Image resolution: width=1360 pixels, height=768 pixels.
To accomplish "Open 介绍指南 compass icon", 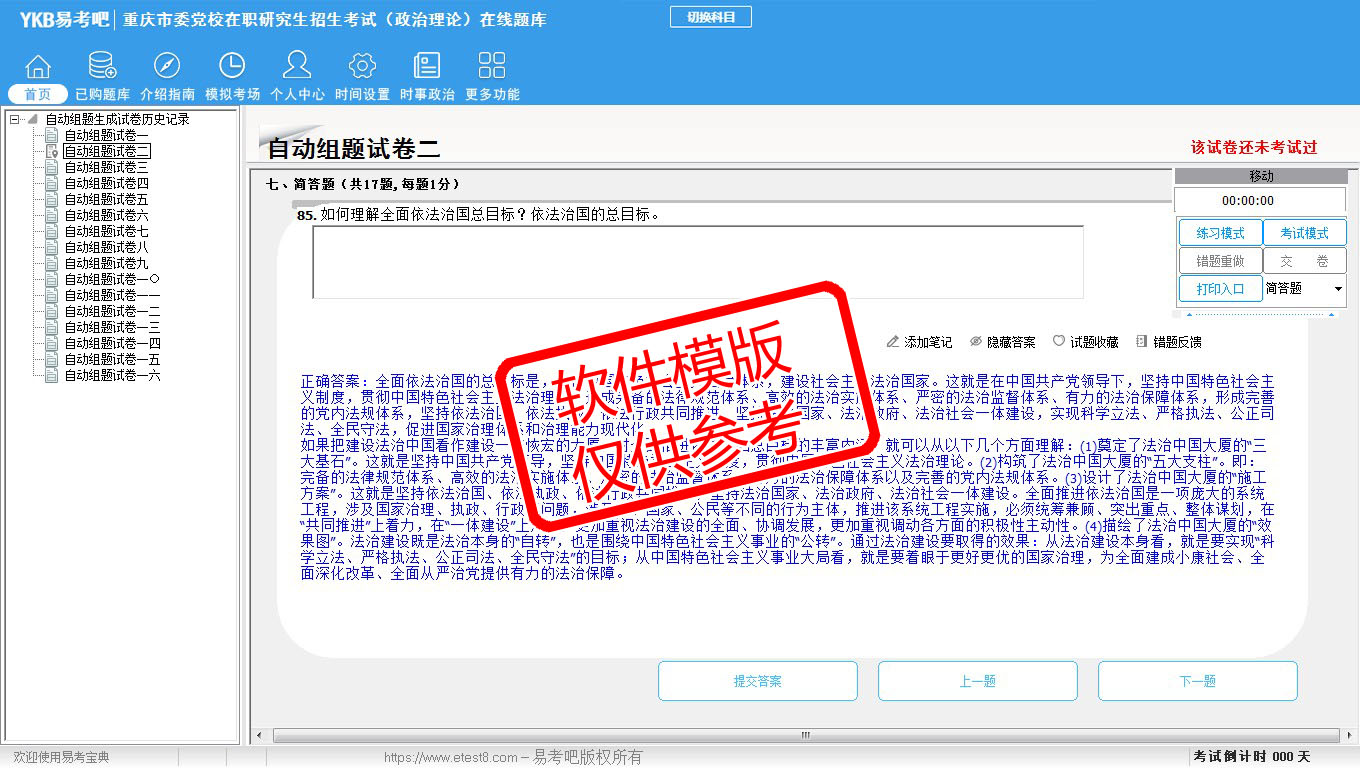I will [x=167, y=67].
